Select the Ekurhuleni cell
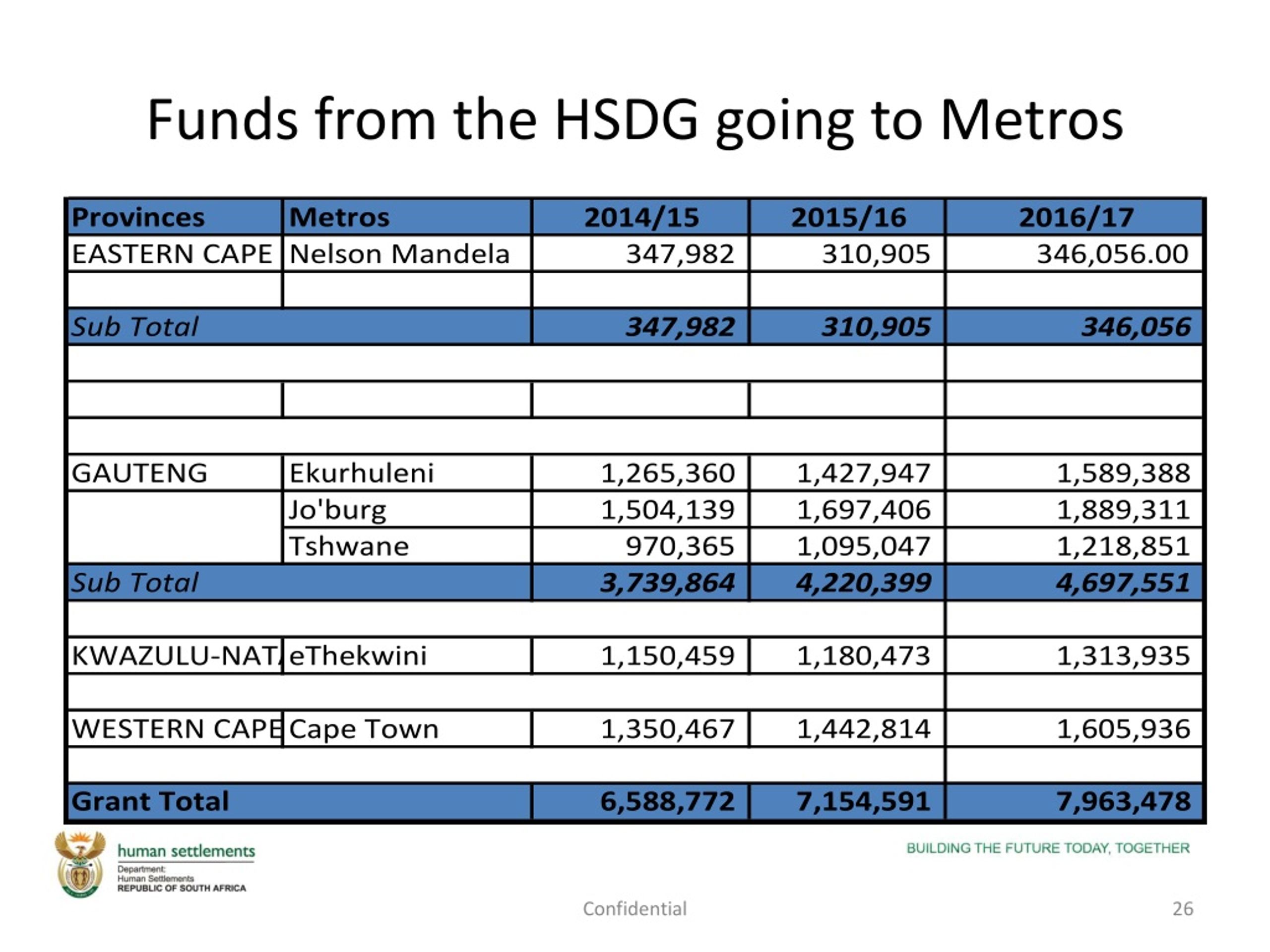Viewport: 1270px width, 952px height. [x=407, y=473]
